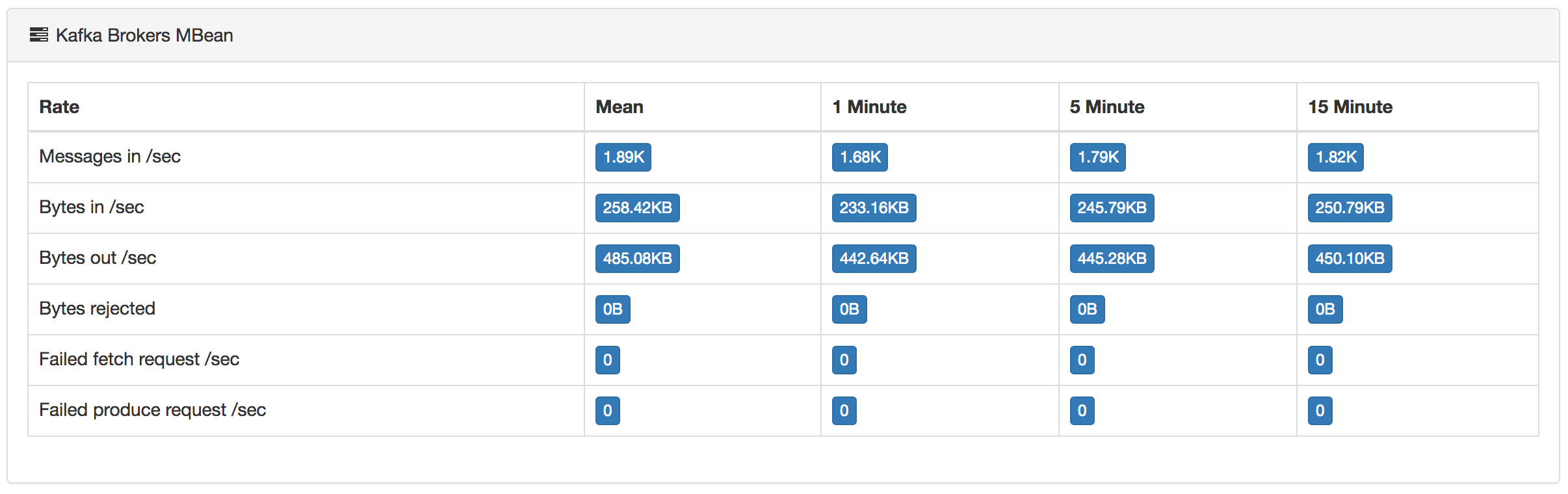Click the 450.10KB fifteen-minute badge
The image size is (1568, 494).
coord(1350,259)
